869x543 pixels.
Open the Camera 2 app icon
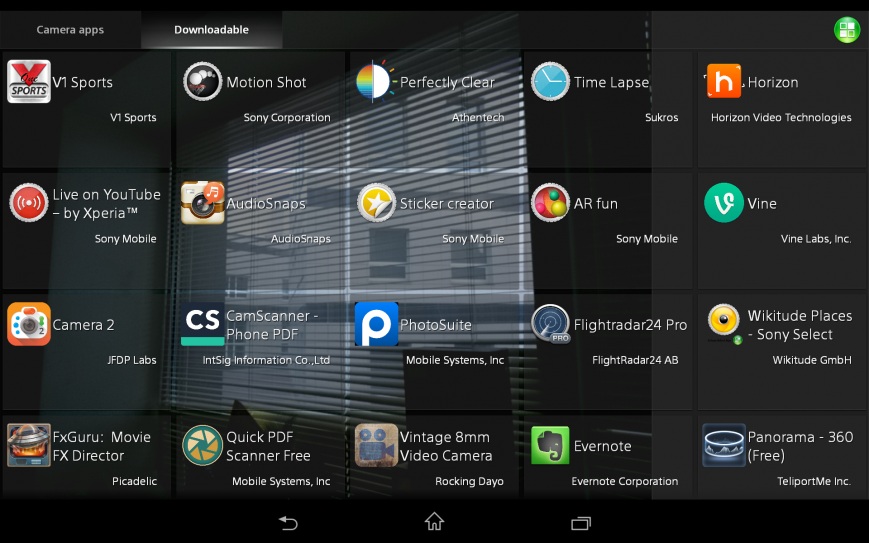pos(29,324)
